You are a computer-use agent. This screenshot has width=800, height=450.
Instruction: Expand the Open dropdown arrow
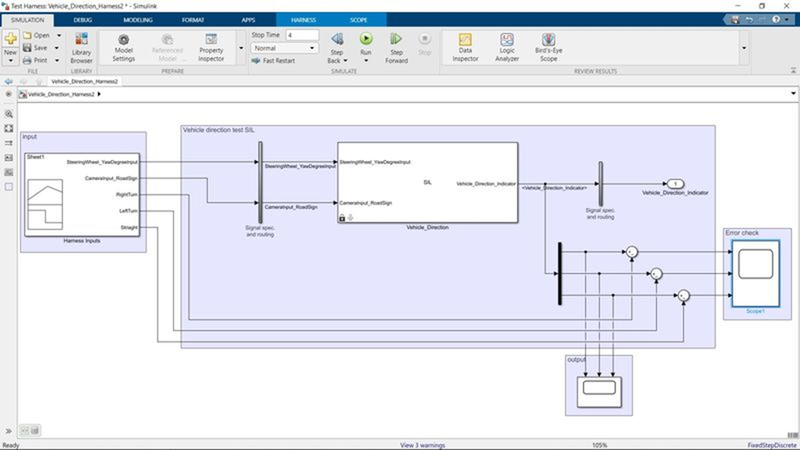59,35
